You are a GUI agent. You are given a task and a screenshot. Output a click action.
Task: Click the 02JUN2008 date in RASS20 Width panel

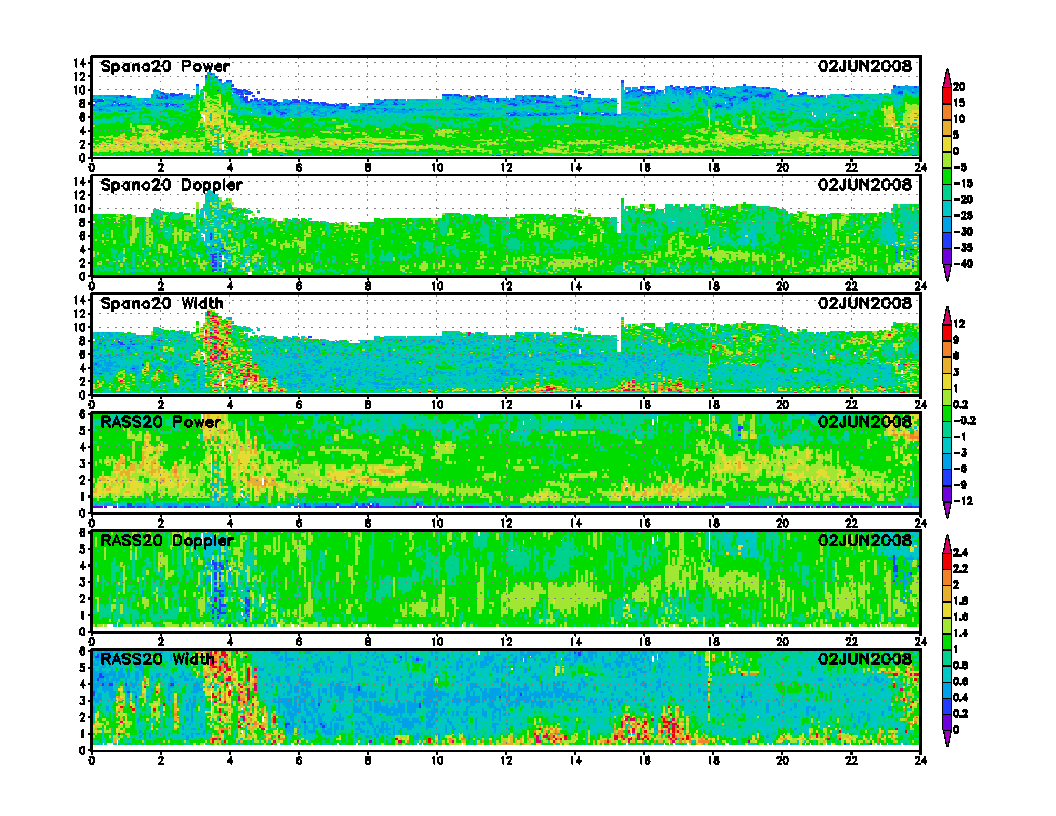865,659
